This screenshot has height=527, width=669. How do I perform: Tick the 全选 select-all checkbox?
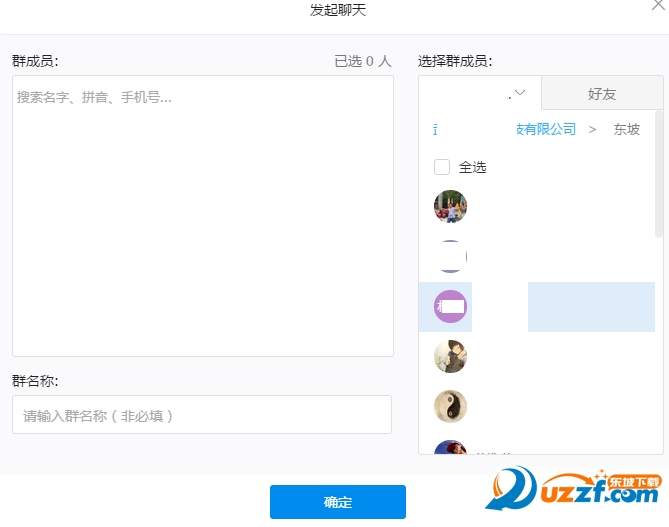[x=442, y=167]
